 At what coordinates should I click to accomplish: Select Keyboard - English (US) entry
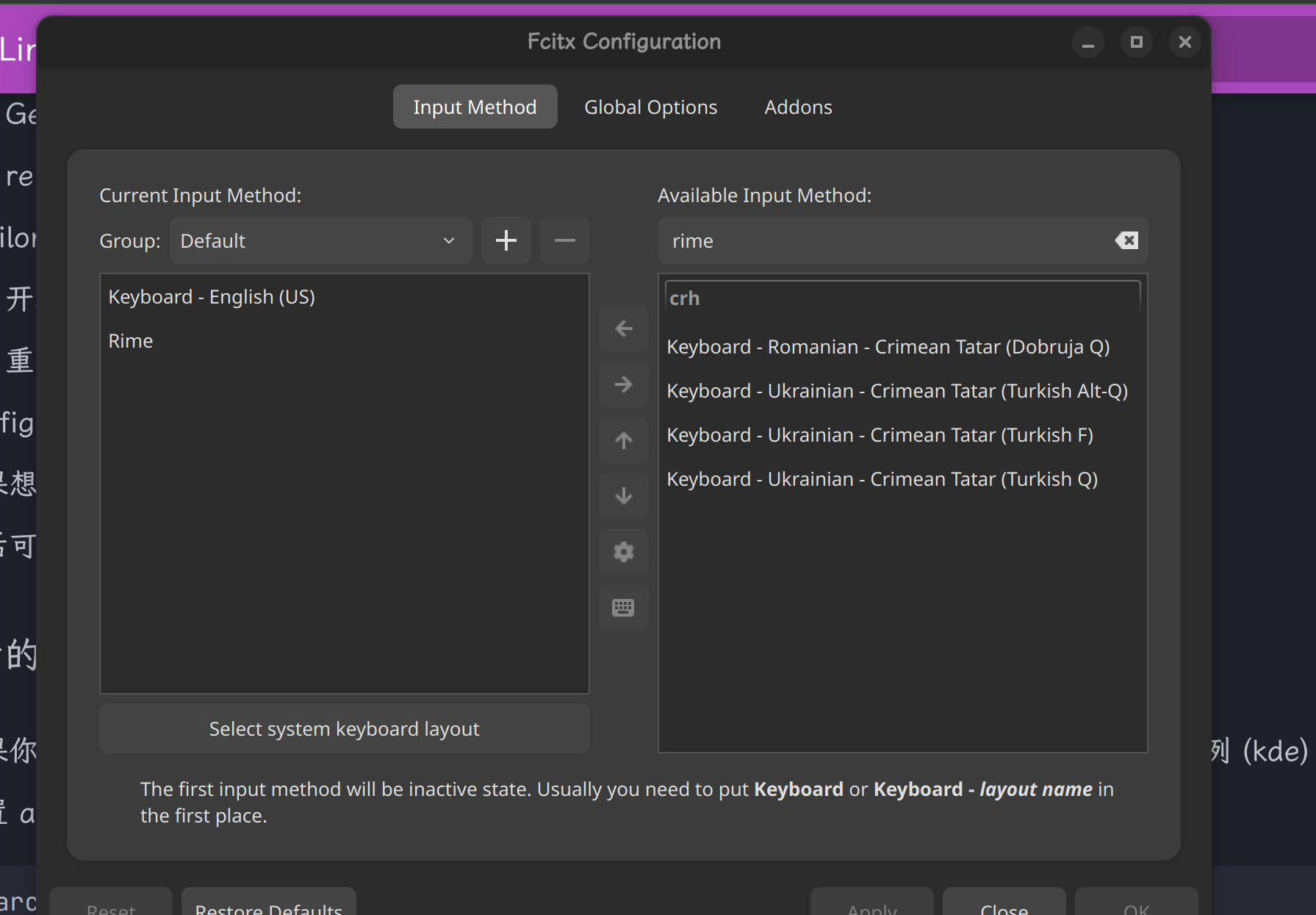[344, 297]
